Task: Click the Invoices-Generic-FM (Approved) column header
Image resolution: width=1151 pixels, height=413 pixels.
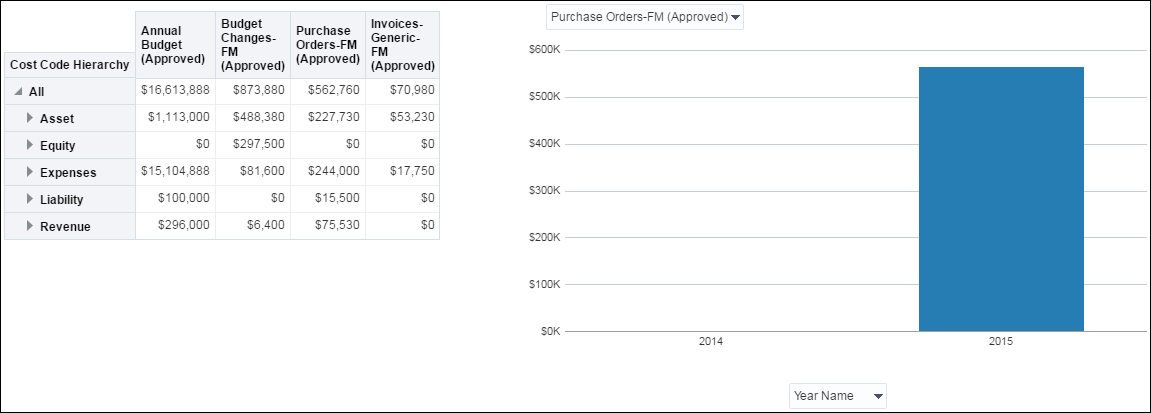Action: coord(402,45)
